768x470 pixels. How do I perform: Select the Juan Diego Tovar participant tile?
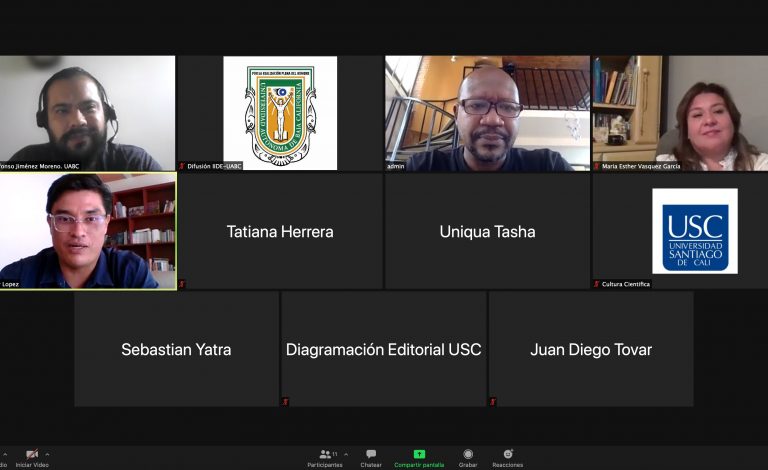point(590,349)
